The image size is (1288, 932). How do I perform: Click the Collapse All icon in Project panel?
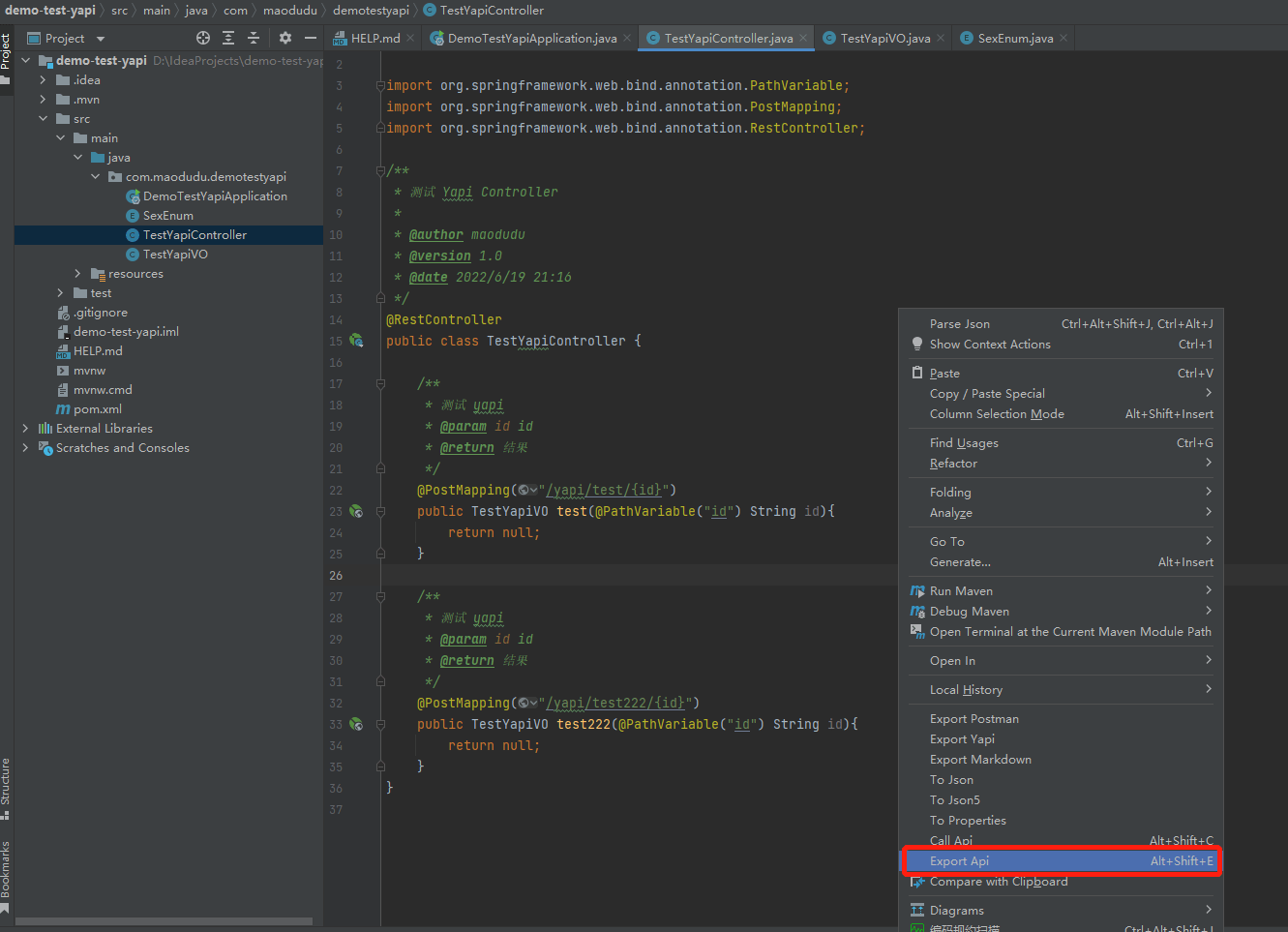pyautogui.click(x=254, y=38)
